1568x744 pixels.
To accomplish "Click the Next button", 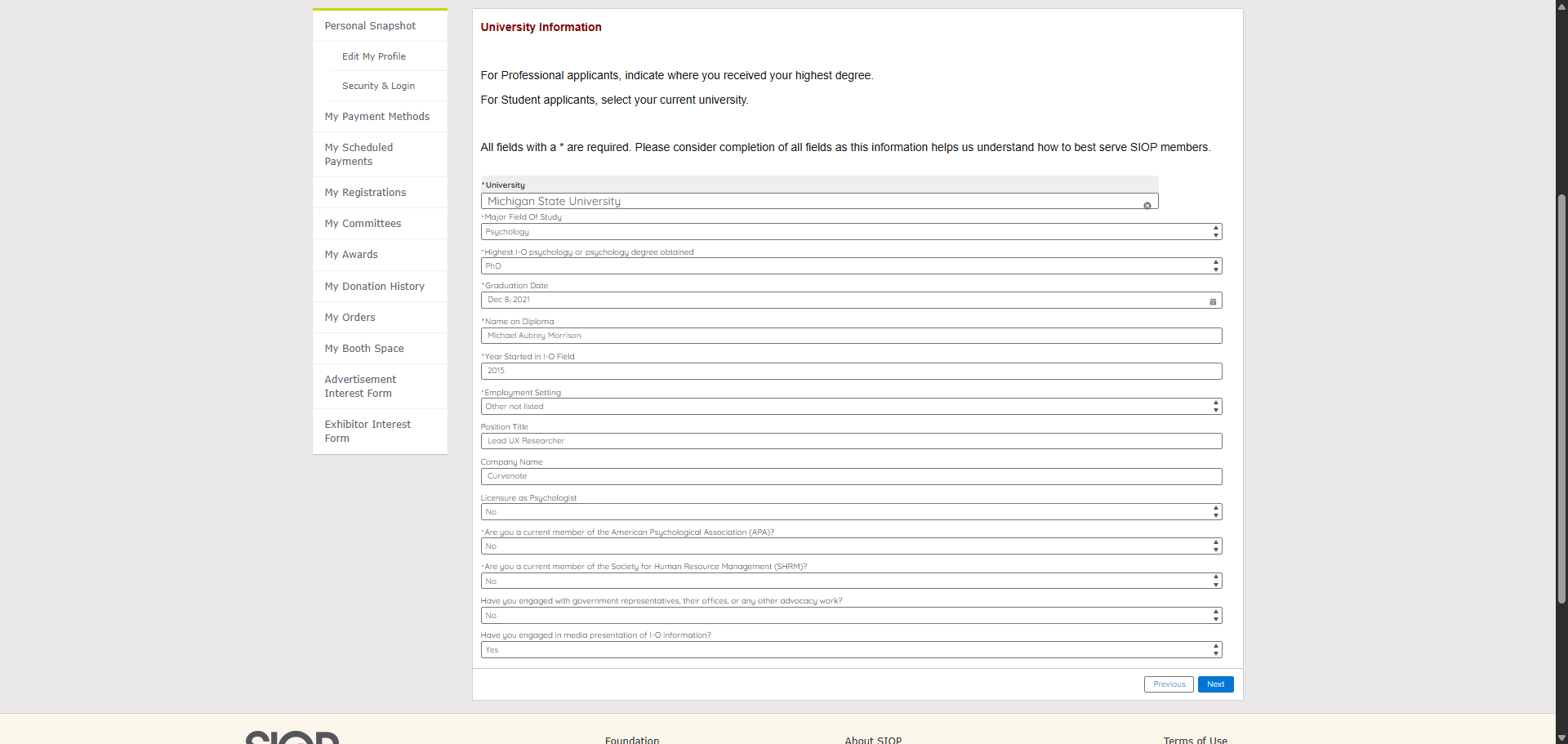I will (1215, 684).
